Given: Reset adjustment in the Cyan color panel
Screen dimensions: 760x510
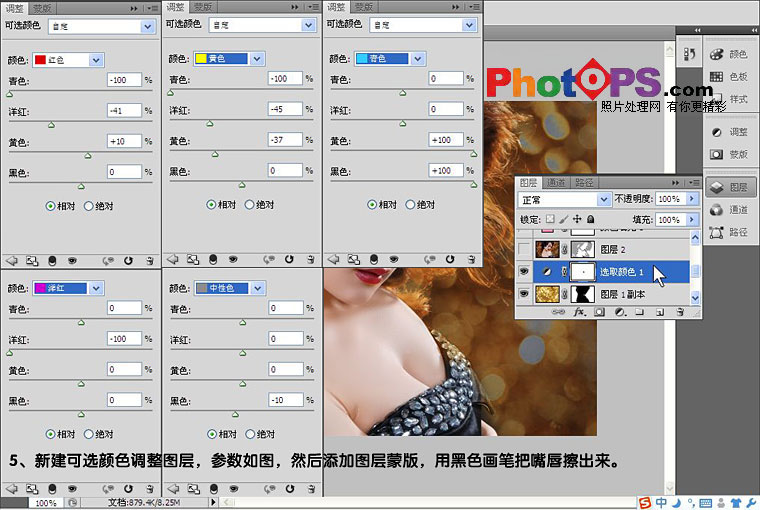Looking at the screenshot, I should (x=450, y=259).
